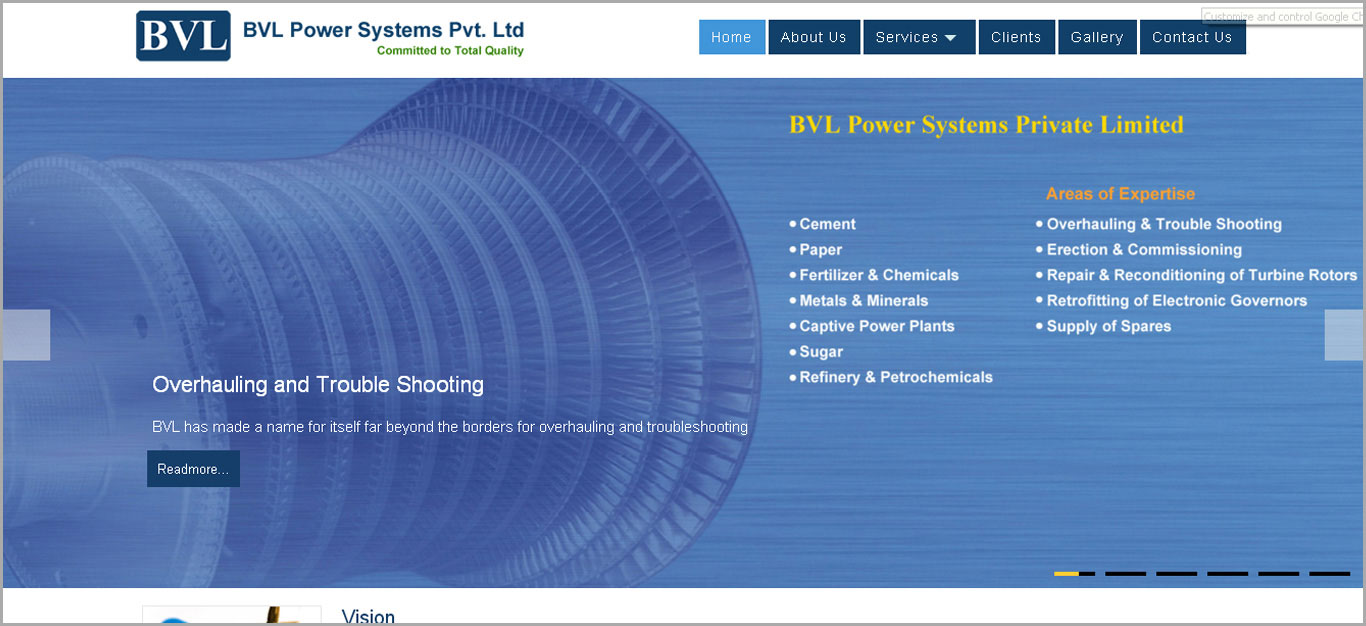Click the BVL Power Systems Pvt. Ltd title

(383, 30)
